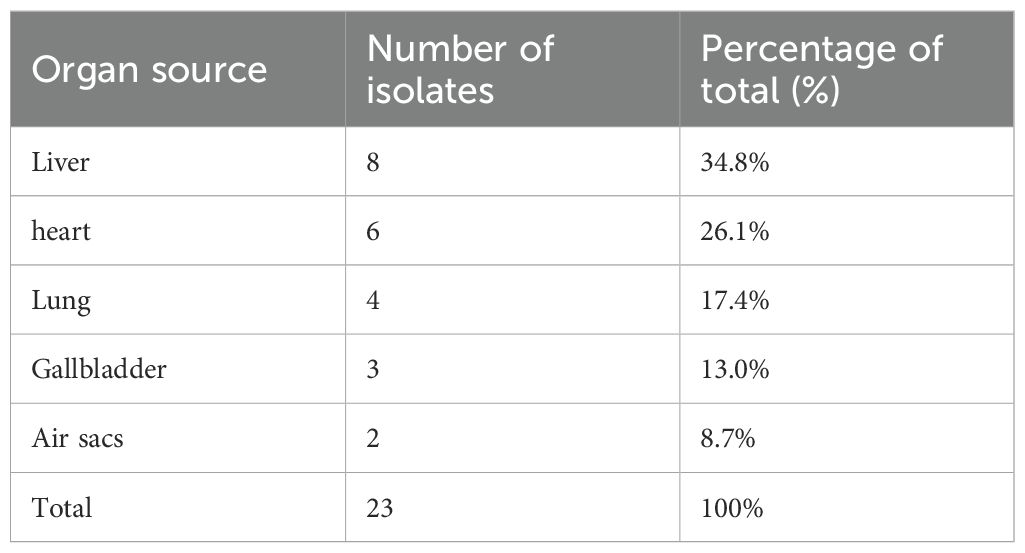
Task: Click the '8.7%' percentage cell
Action: click(x=729, y=437)
